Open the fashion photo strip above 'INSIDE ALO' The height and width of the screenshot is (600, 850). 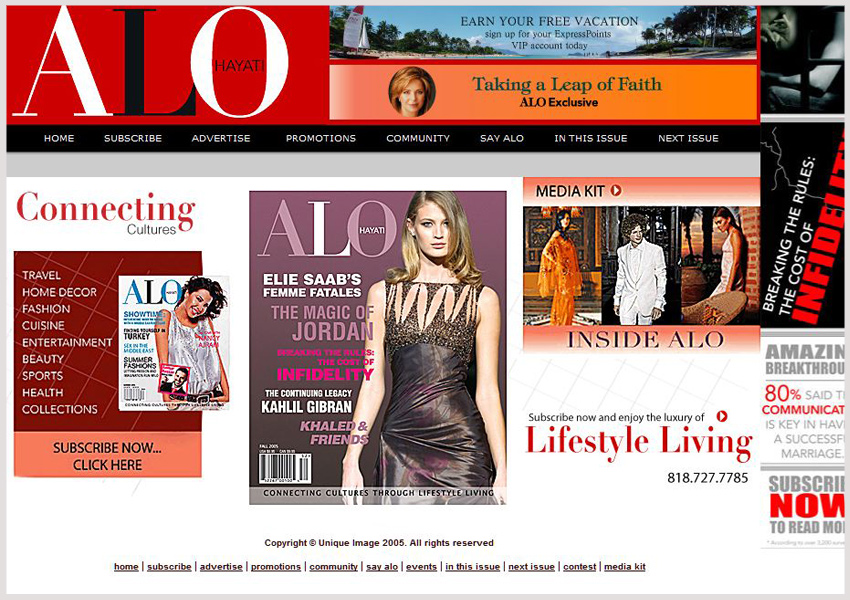click(x=641, y=266)
